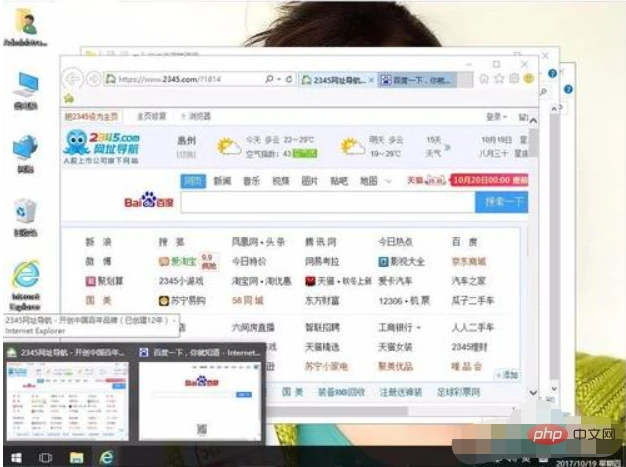Select the 视频 search tab
Image resolution: width=626 pixels, height=467 pixels.
point(281,181)
